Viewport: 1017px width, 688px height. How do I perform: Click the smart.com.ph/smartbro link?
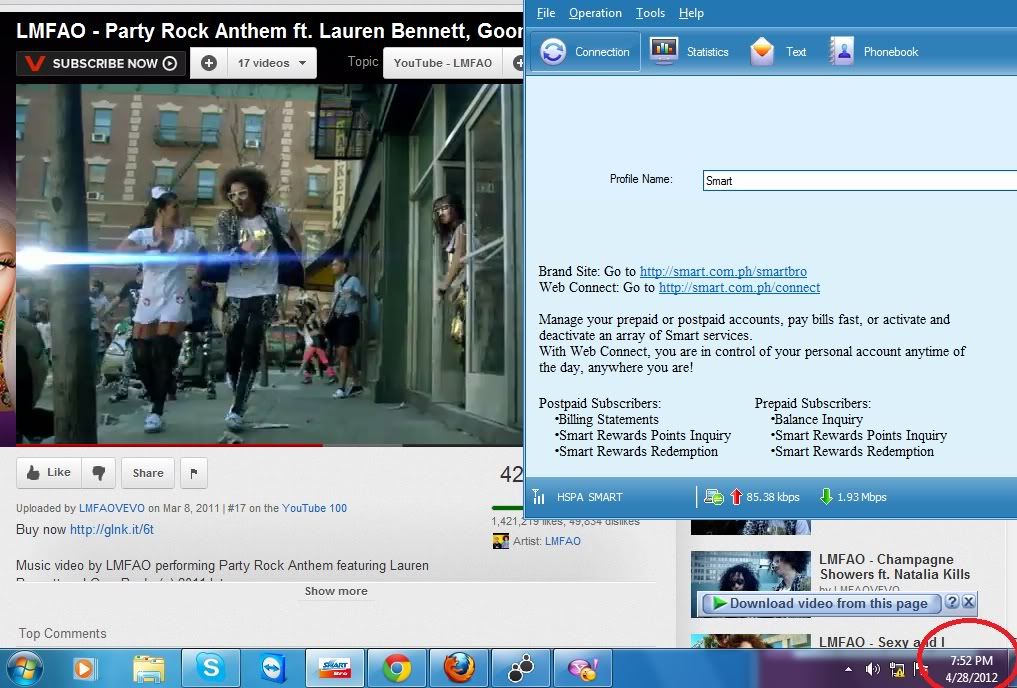pos(723,271)
